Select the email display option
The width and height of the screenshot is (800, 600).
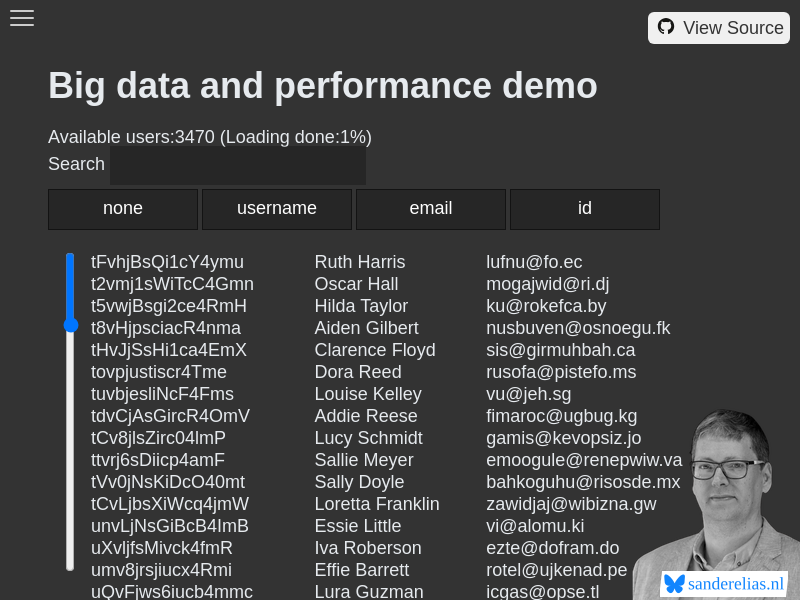click(x=430, y=208)
